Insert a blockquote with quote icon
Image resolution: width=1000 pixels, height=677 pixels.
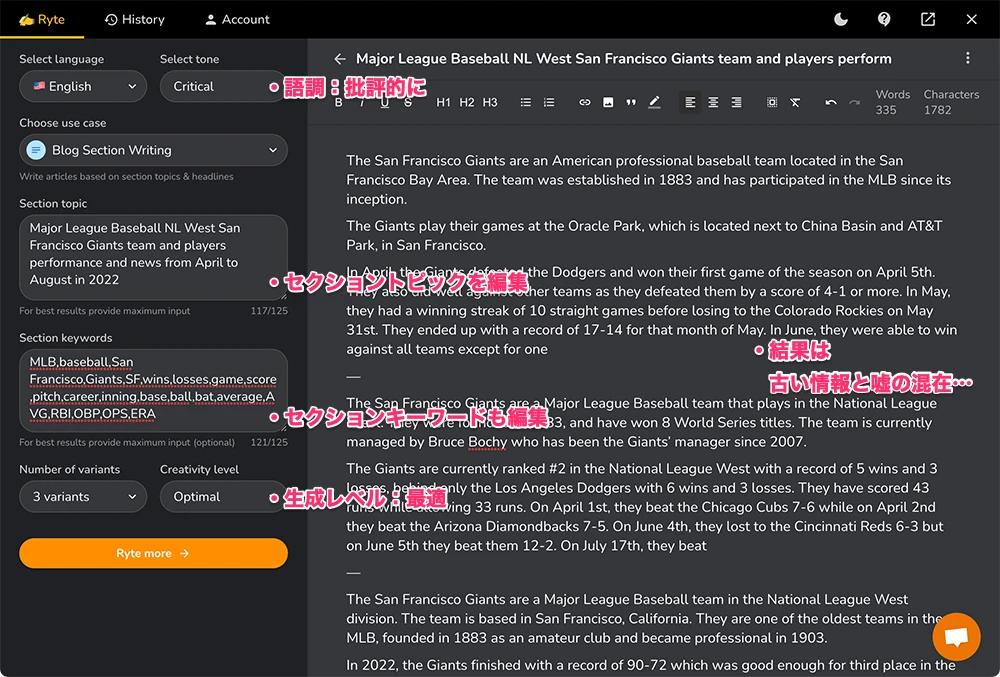631,102
